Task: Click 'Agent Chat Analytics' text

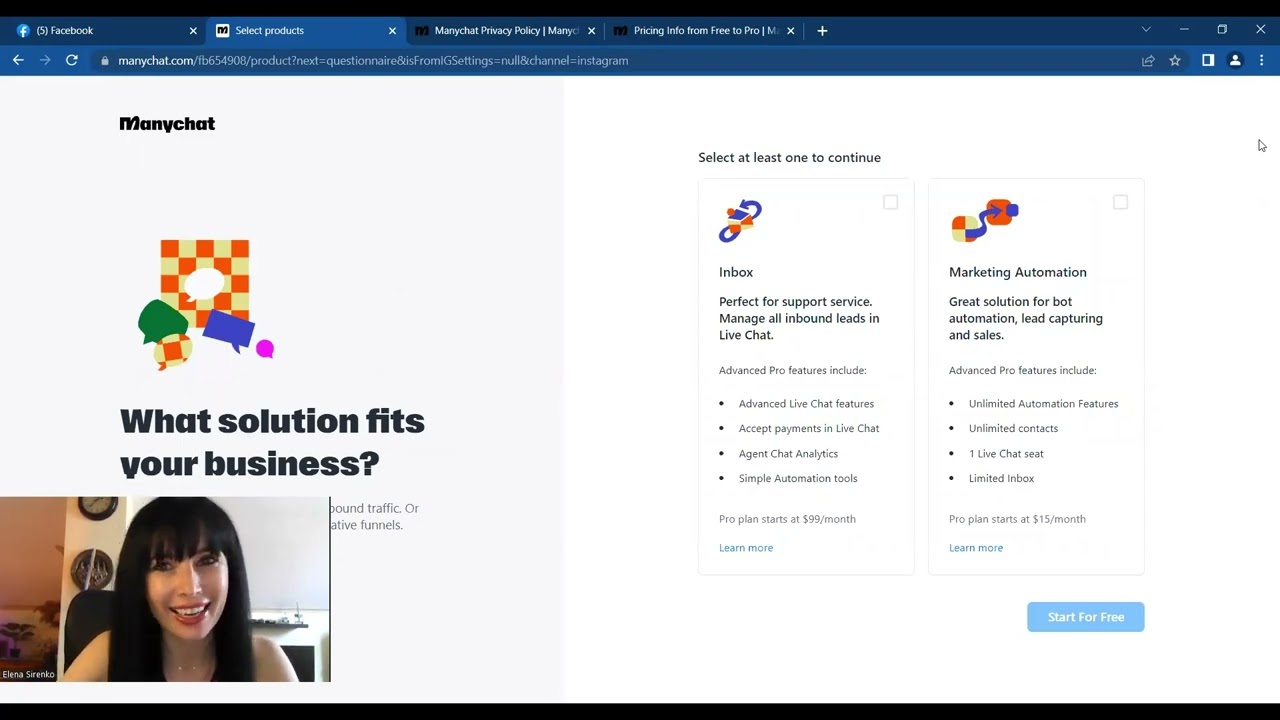Action: coord(788,454)
